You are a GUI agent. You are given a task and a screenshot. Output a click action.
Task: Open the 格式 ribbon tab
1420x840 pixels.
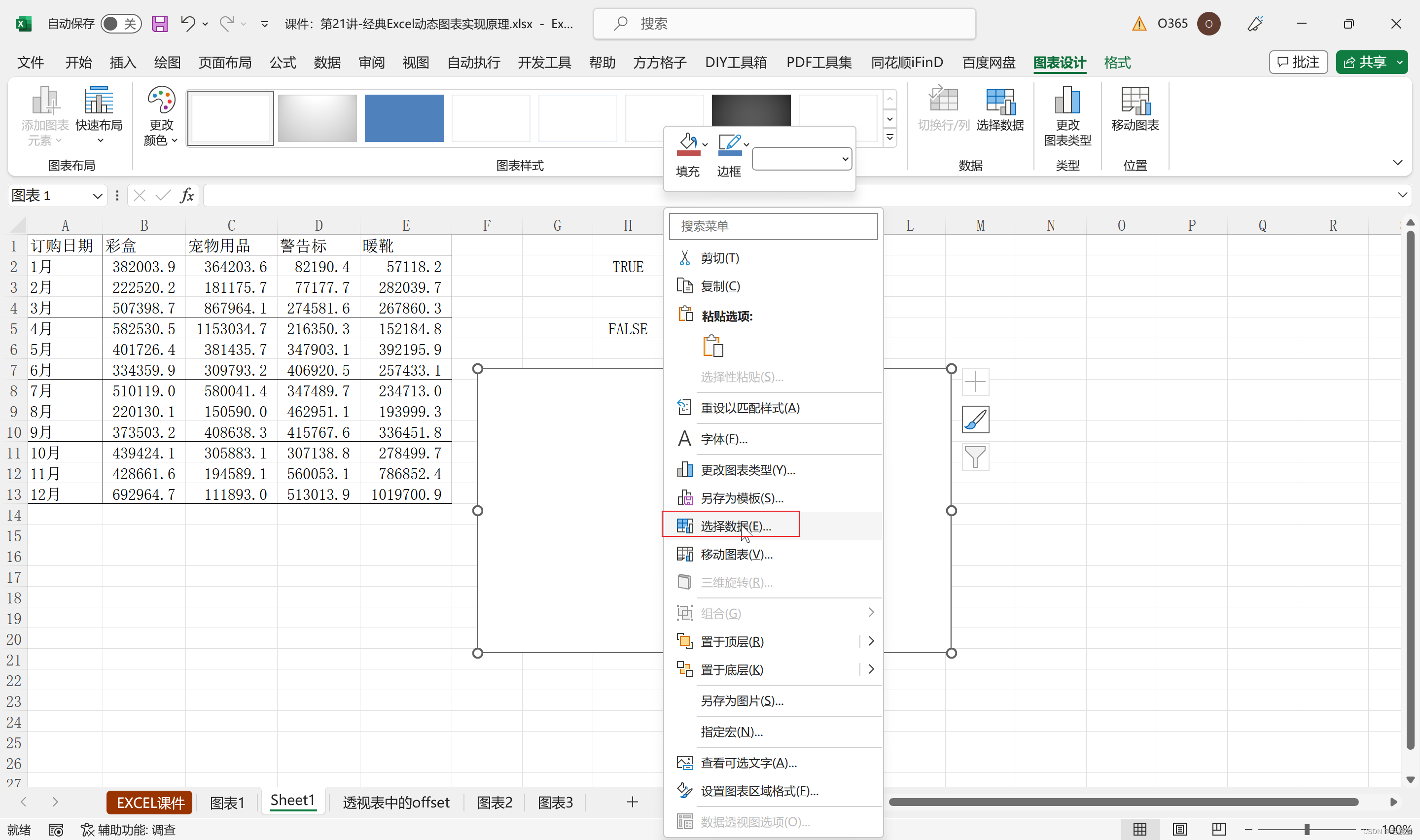pos(1117,62)
